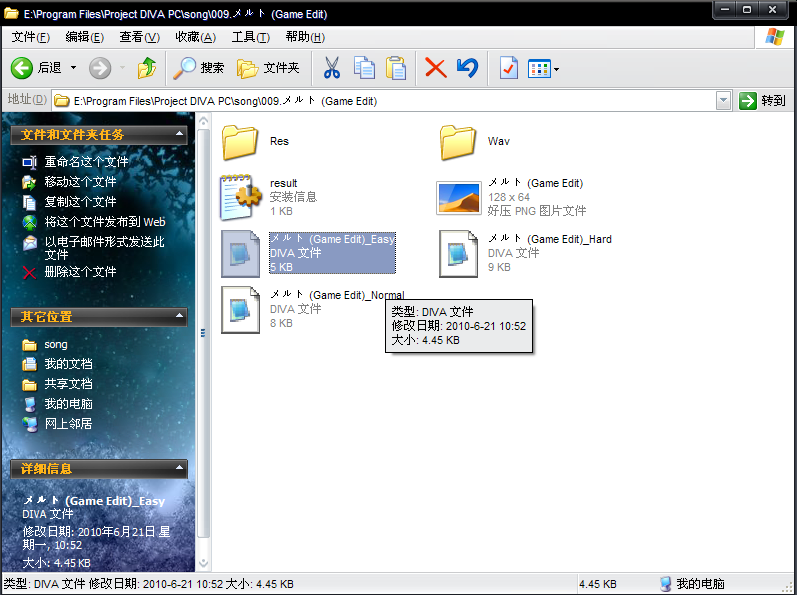Click the Copy toolbar icon
Image resolution: width=797 pixels, height=595 pixels.
pyautogui.click(x=364, y=68)
